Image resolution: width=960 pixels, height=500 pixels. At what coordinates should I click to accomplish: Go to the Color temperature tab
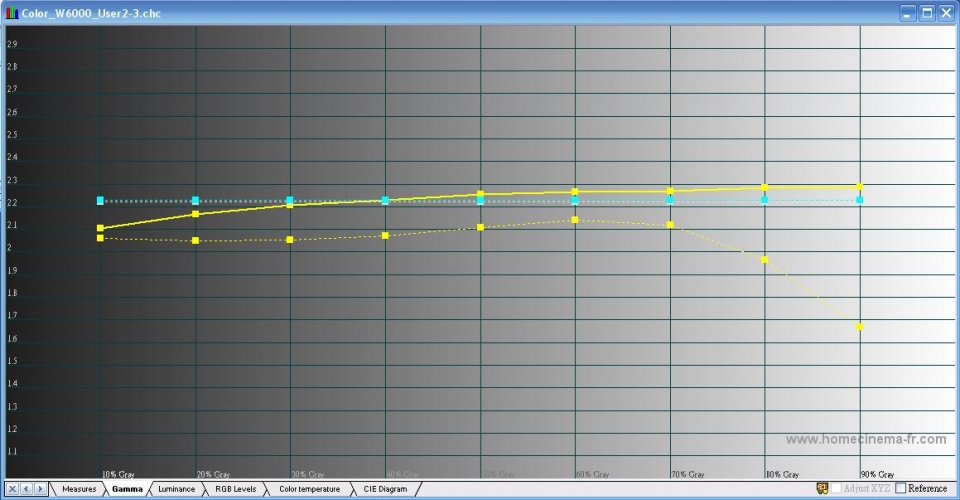309,489
